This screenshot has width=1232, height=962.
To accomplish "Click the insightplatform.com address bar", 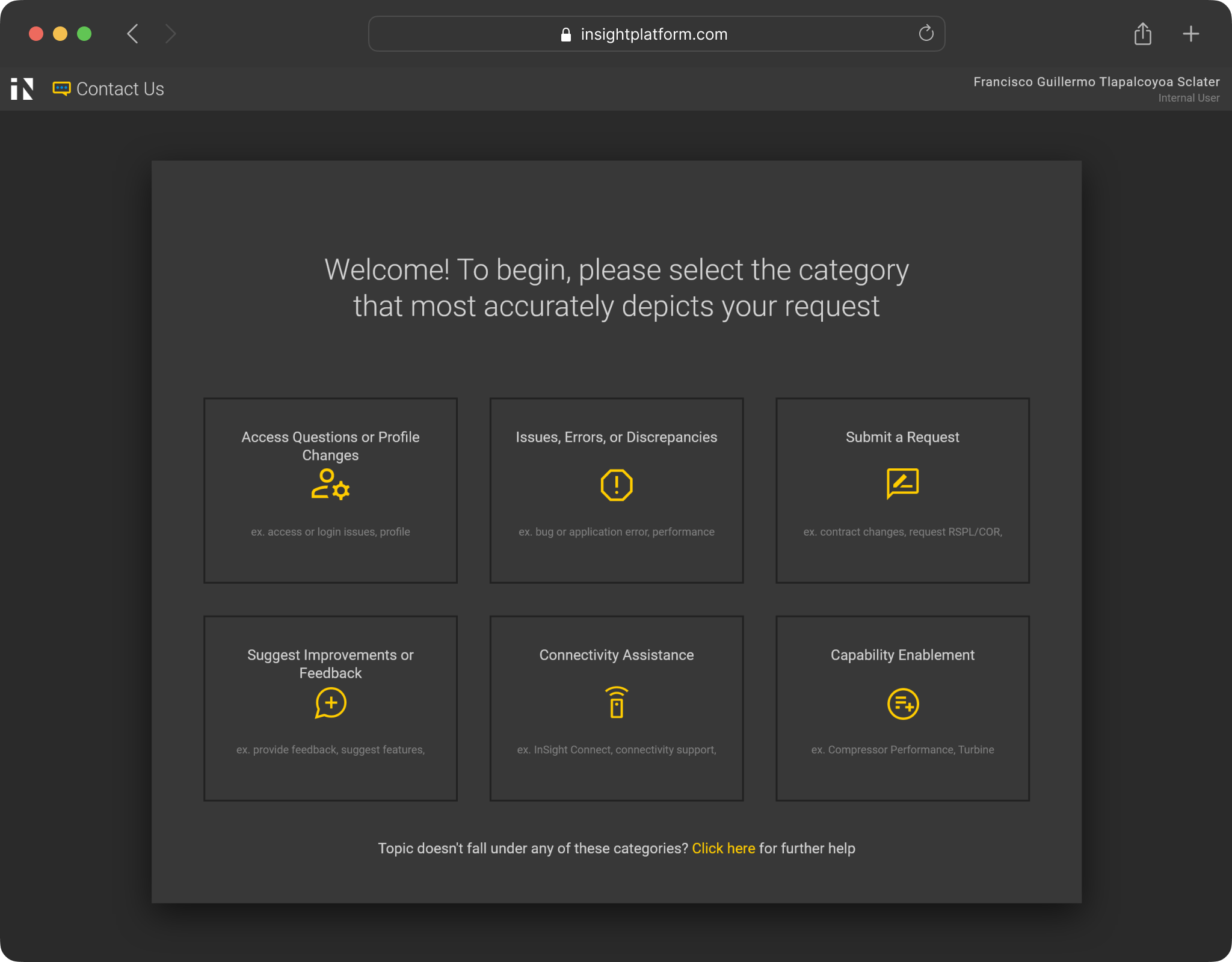I will 653,34.
